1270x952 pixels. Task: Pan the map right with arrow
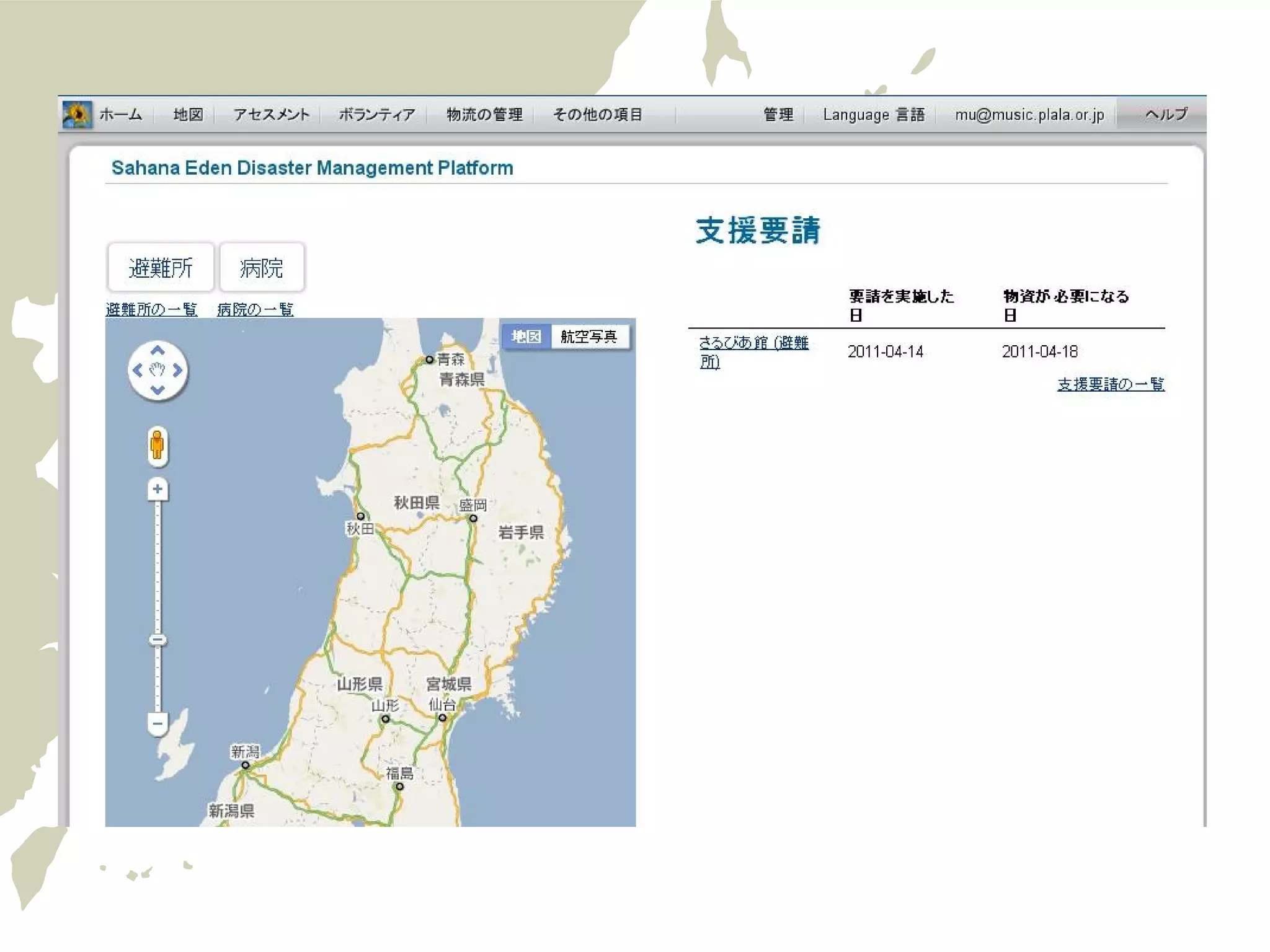[178, 371]
